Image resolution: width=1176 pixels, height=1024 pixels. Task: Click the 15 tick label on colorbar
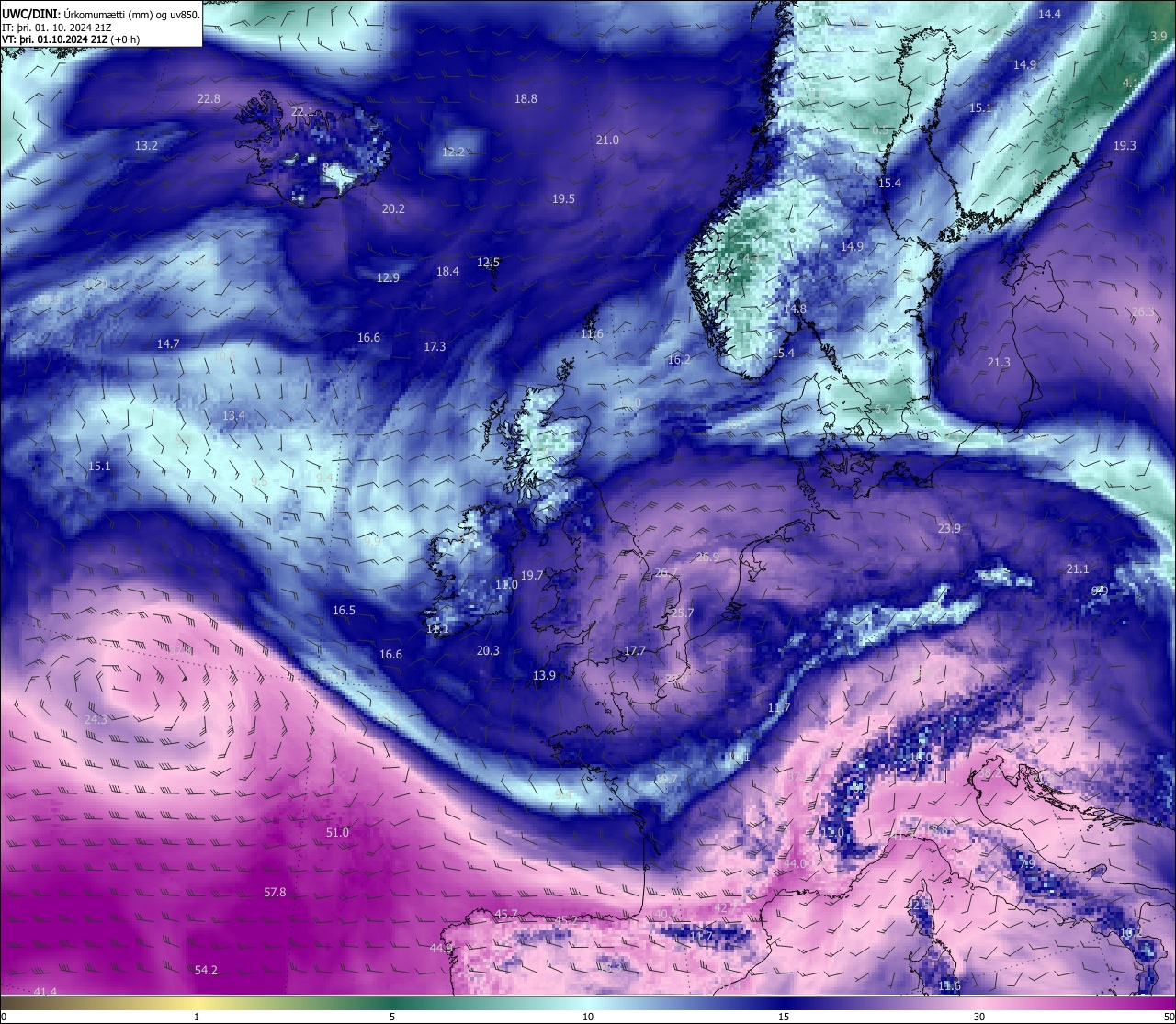784,1017
